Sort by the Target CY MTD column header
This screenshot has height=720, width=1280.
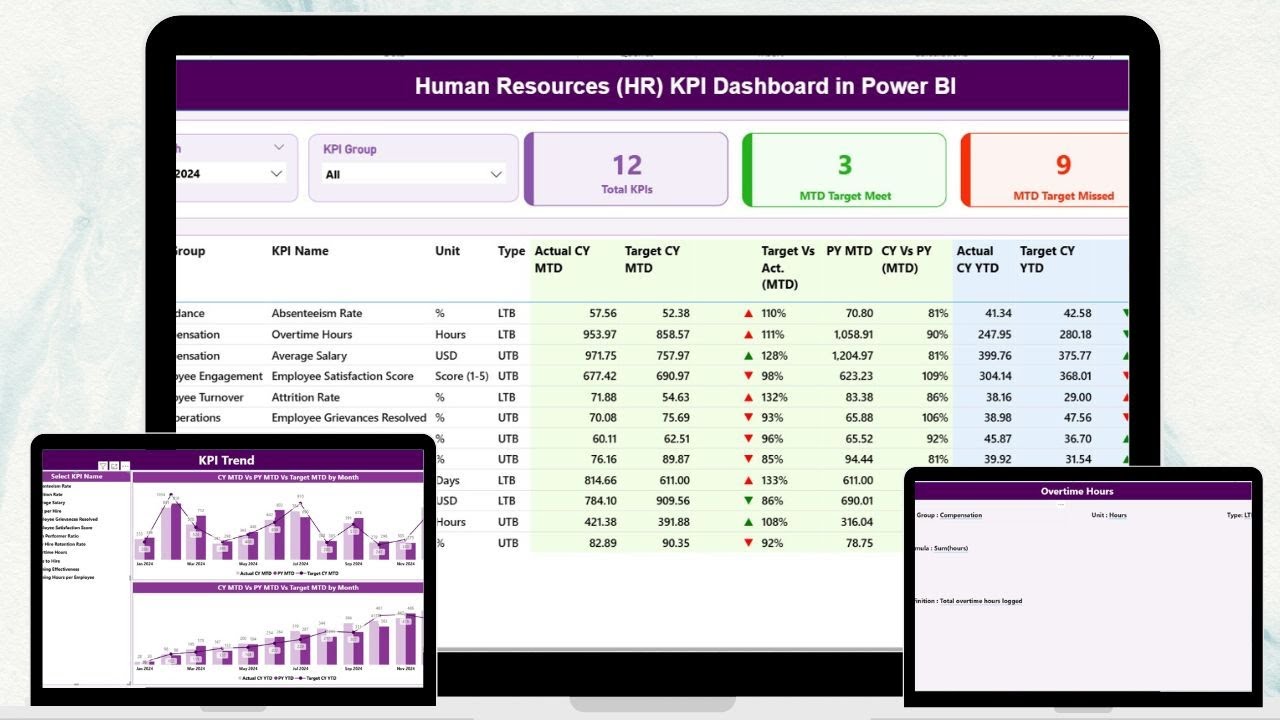[653, 259]
